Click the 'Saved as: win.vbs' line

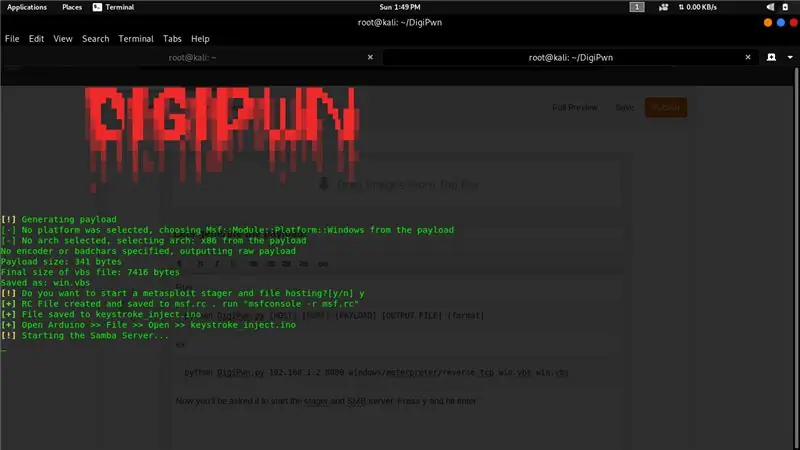45,283
